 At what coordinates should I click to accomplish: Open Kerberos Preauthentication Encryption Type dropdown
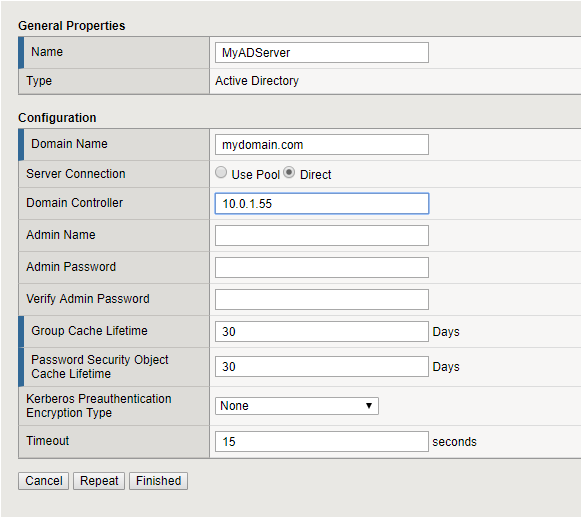tap(297, 406)
